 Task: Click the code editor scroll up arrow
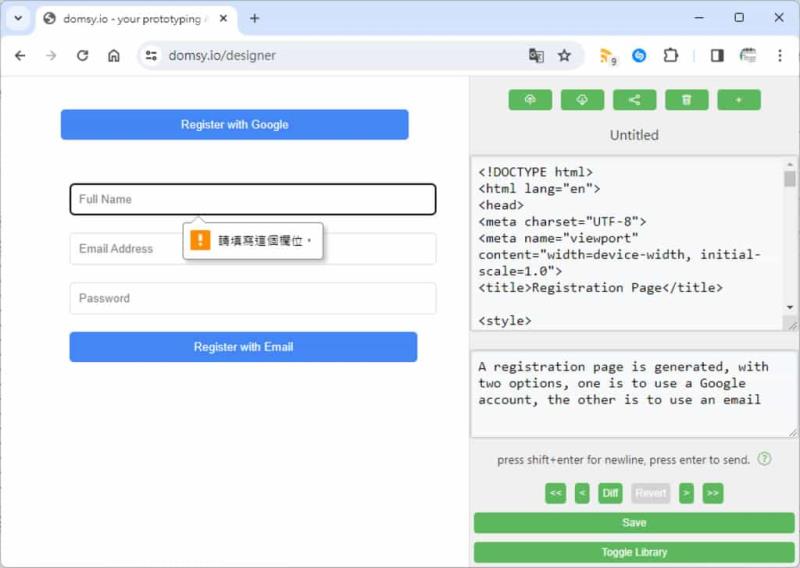click(790, 164)
